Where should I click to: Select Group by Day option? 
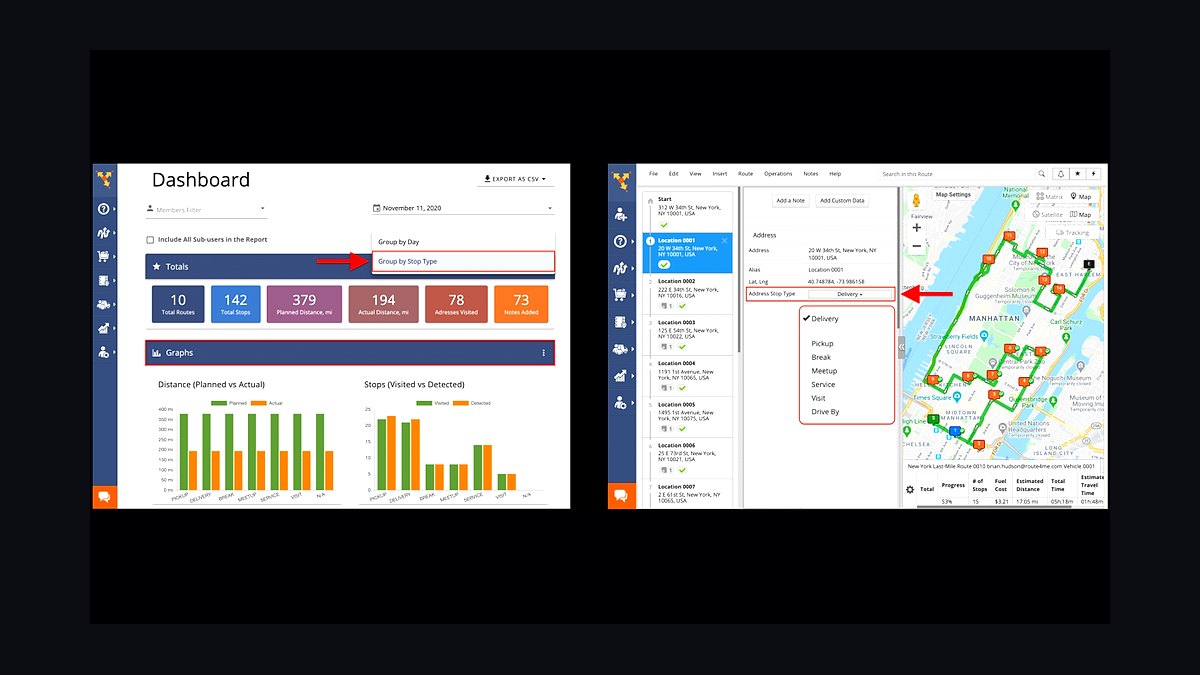point(462,242)
